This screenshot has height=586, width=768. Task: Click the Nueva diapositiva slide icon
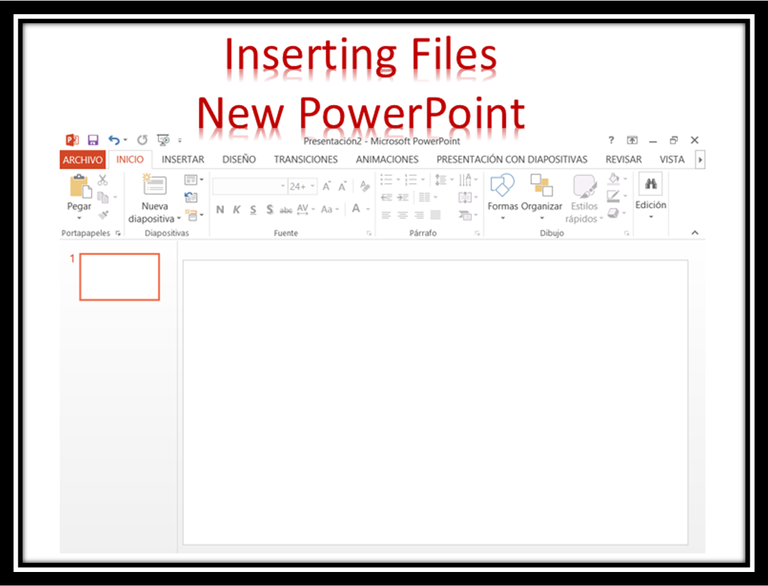click(x=155, y=185)
